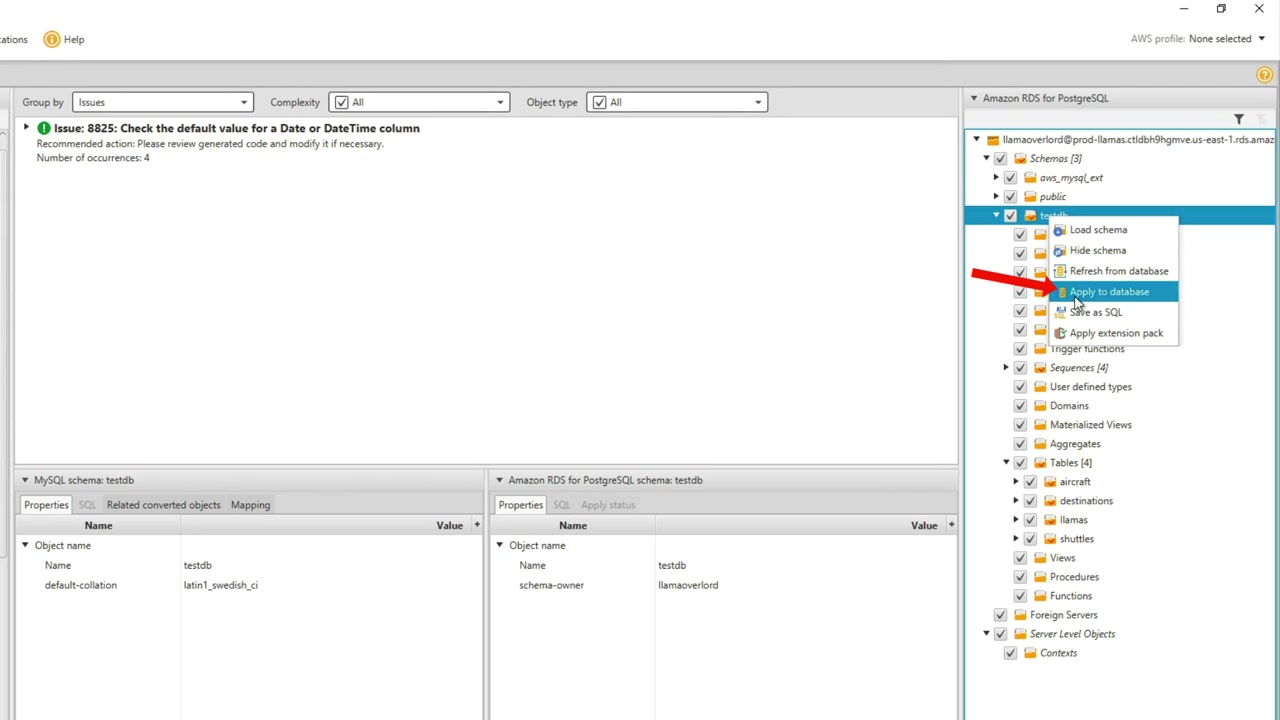Click the filter funnel icon in PostgreSQL panel
The image size is (1280, 720).
tap(1239, 120)
